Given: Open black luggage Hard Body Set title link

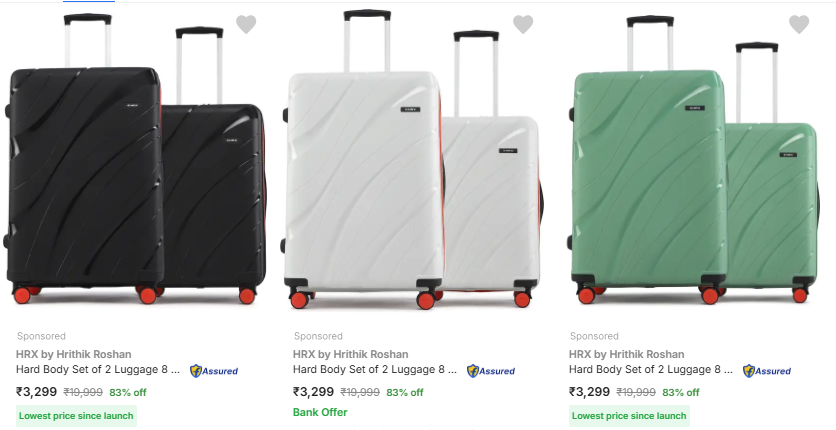Looking at the screenshot, I should [x=98, y=369].
